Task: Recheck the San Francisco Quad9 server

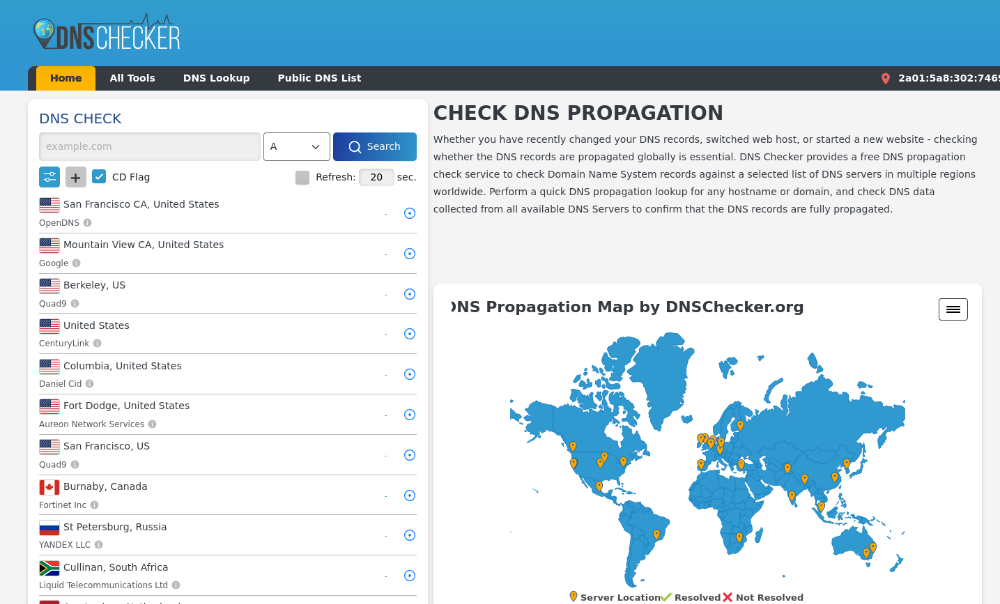Action: (x=410, y=455)
